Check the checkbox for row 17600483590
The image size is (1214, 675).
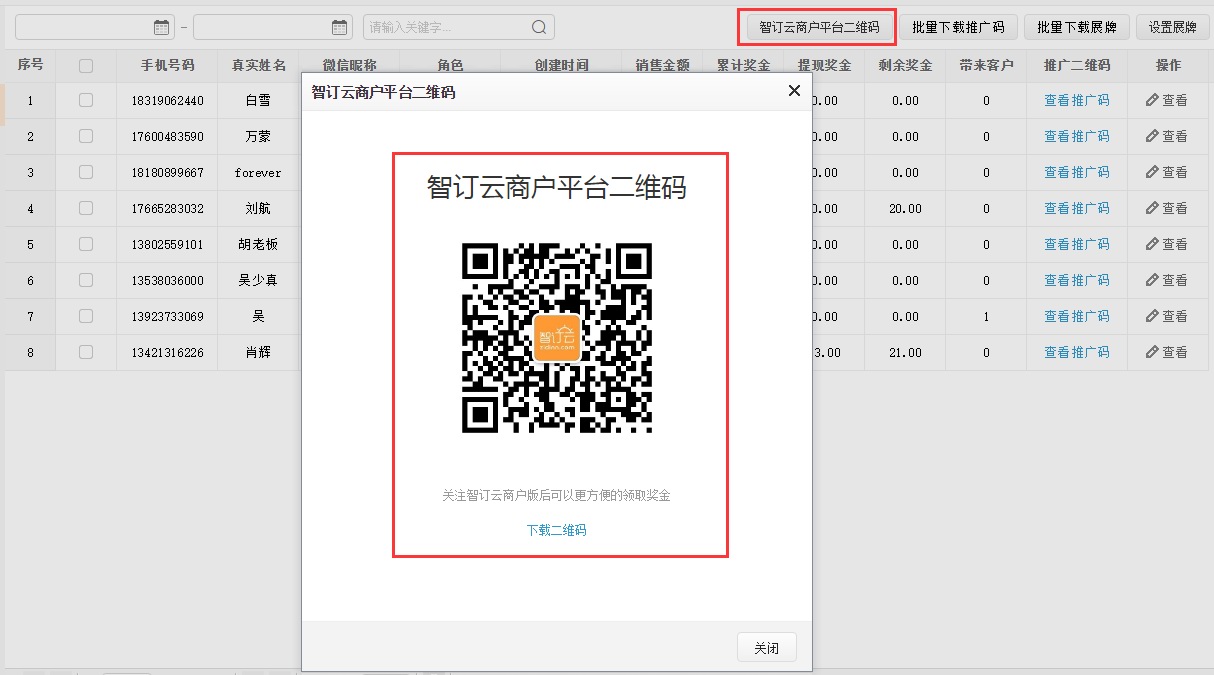86,136
